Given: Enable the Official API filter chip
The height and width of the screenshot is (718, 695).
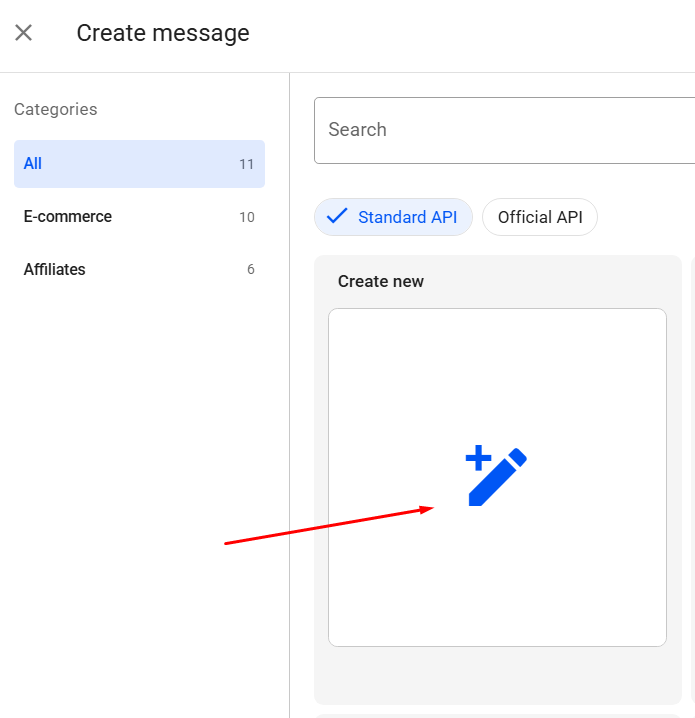Looking at the screenshot, I should (x=540, y=217).
